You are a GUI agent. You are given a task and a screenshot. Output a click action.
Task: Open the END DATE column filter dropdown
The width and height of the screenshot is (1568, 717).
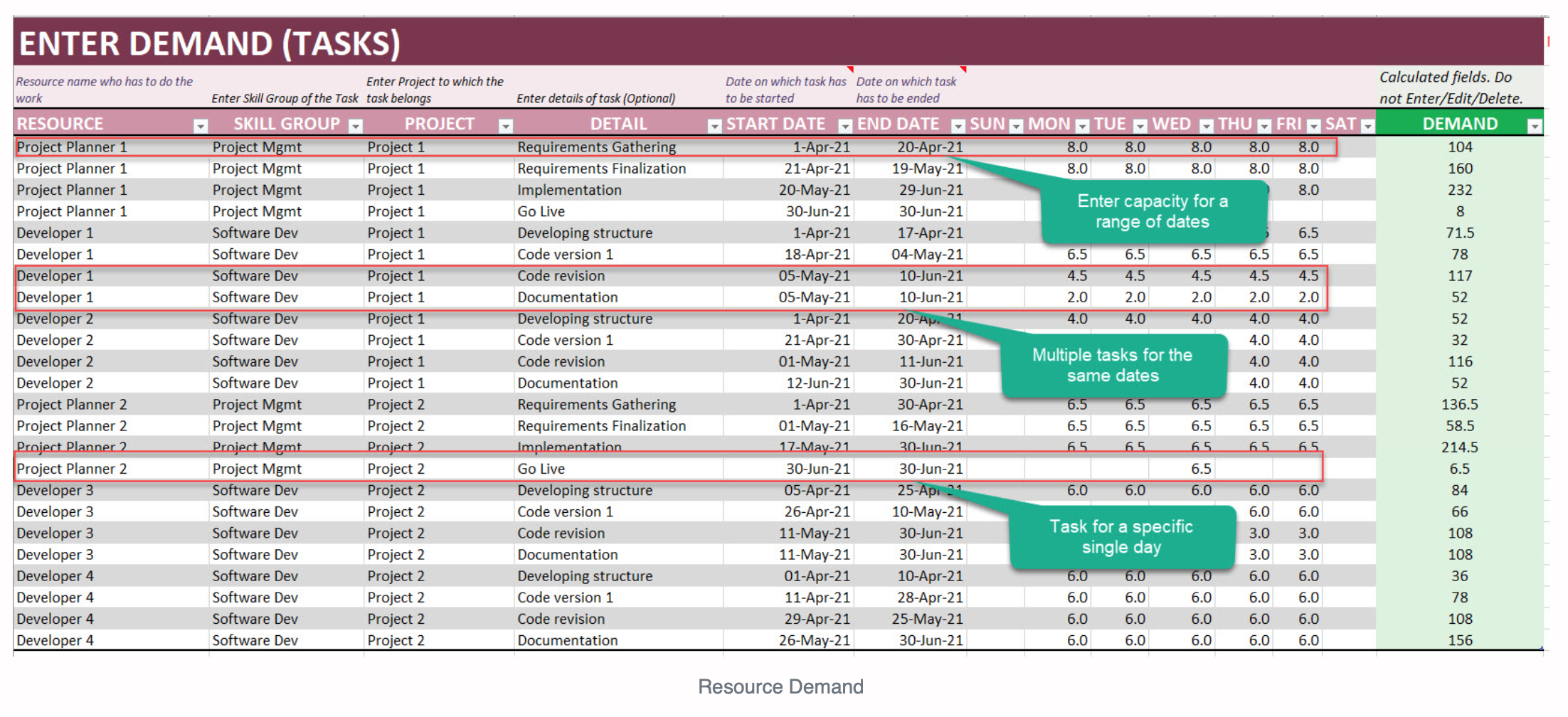point(958,126)
